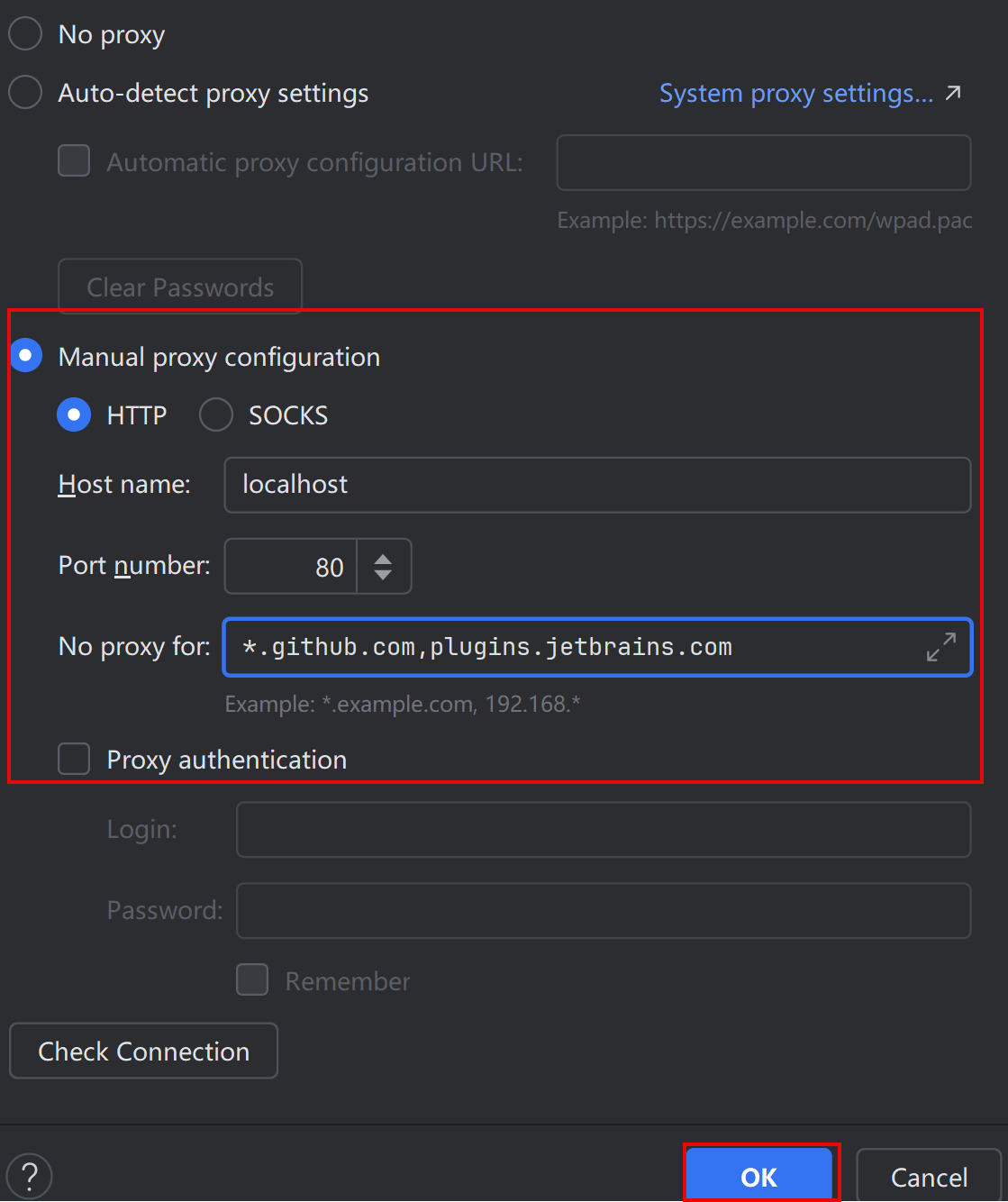Select the HTTP proxy type

74,414
